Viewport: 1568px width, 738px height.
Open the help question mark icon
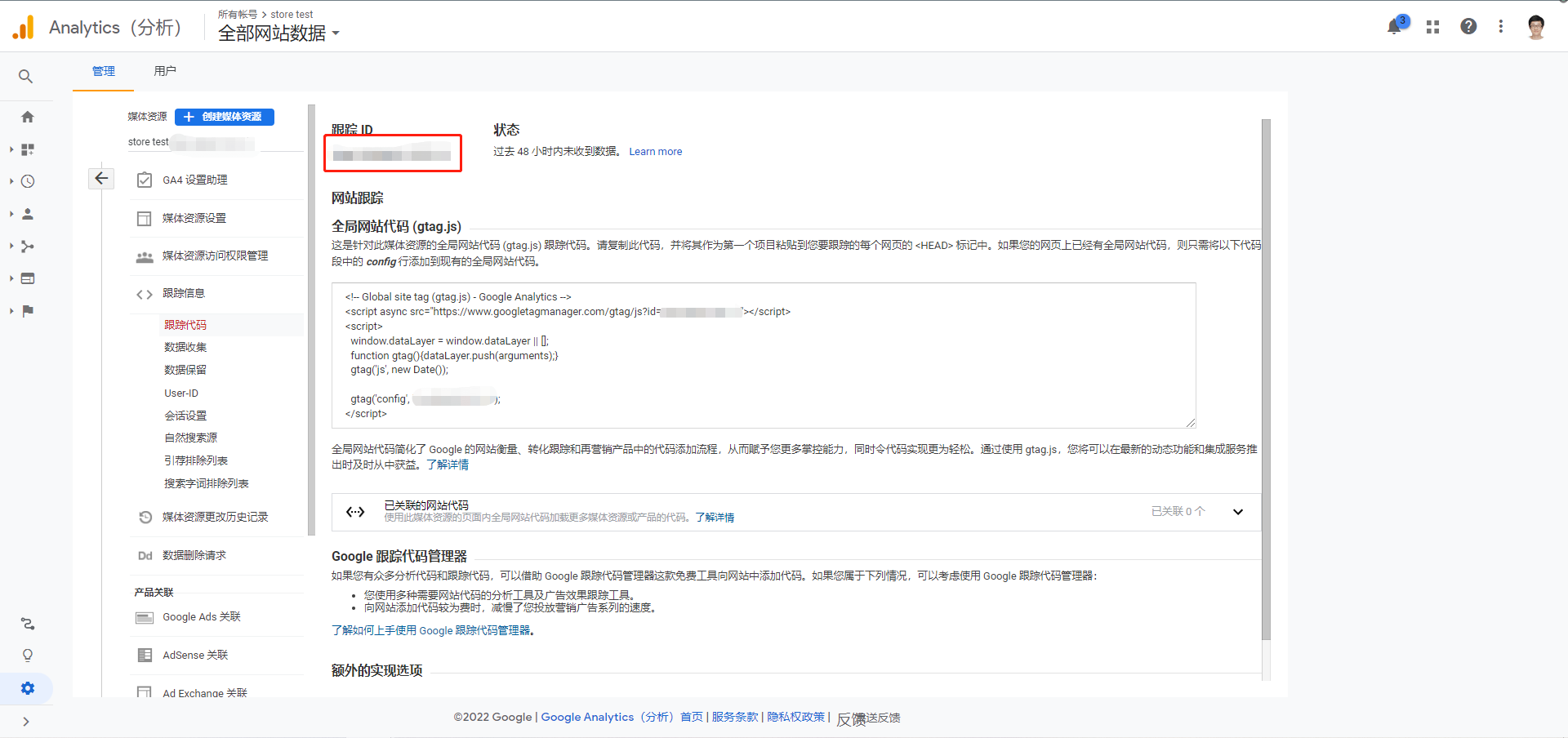(x=1468, y=26)
